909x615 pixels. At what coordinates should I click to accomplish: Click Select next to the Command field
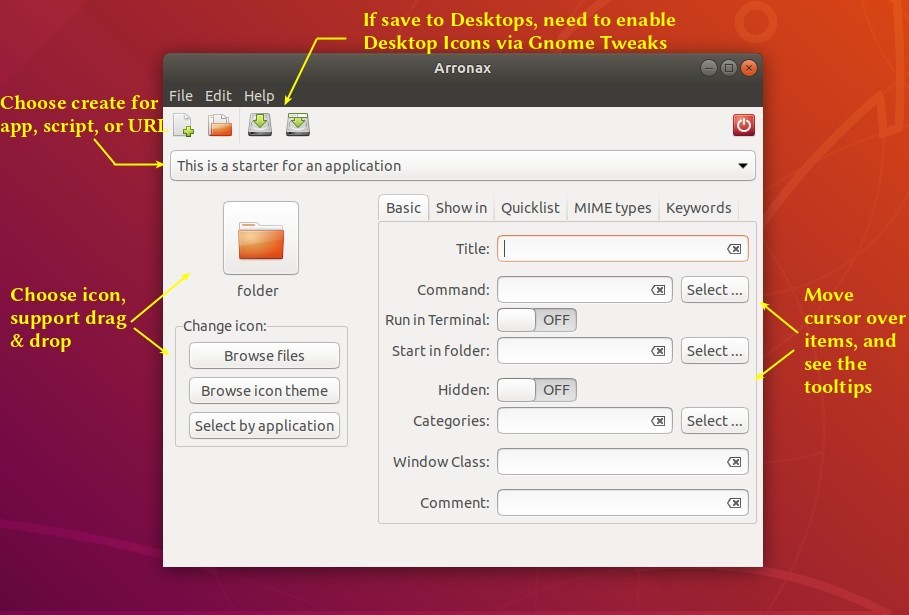(715, 290)
